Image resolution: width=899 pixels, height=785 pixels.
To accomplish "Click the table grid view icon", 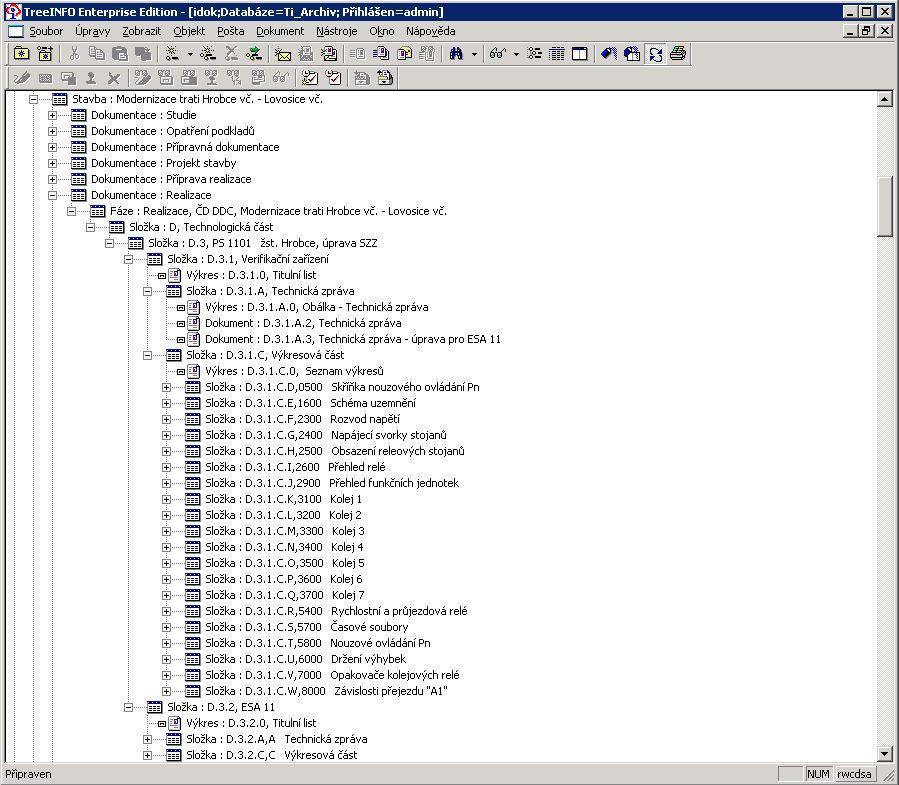I will [x=557, y=54].
